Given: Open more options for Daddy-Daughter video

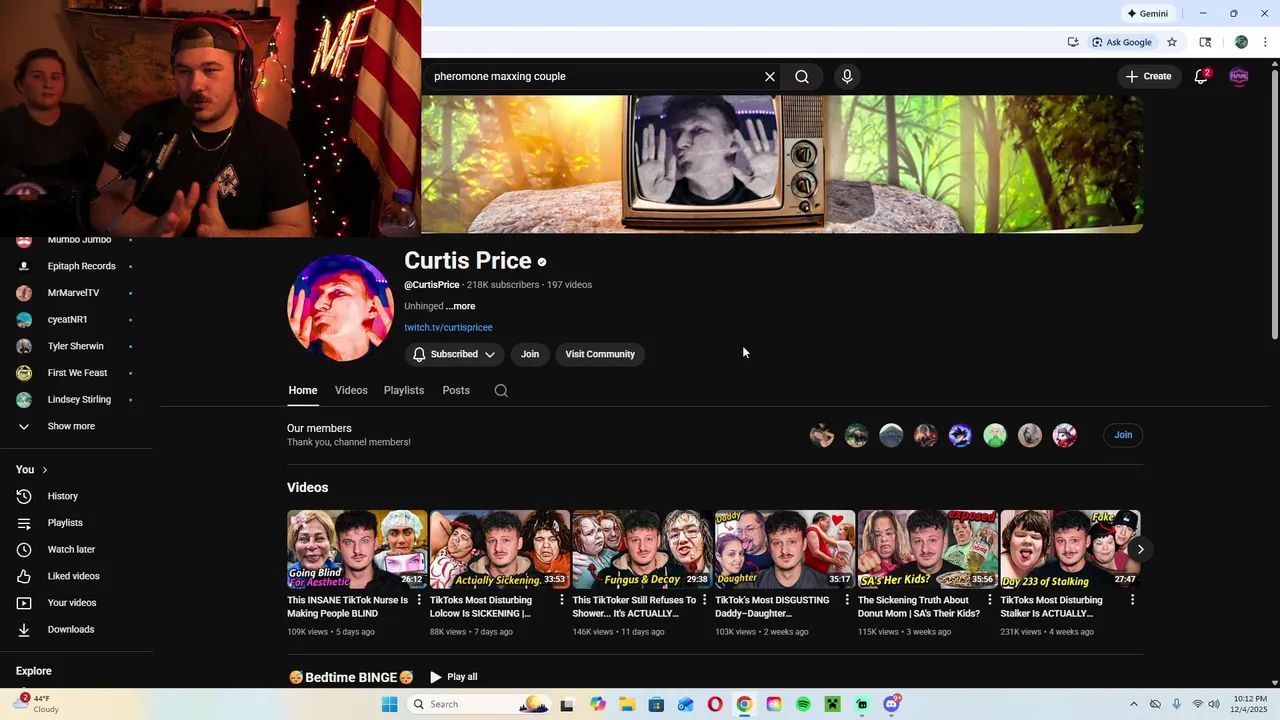Looking at the screenshot, I should tap(847, 600).
